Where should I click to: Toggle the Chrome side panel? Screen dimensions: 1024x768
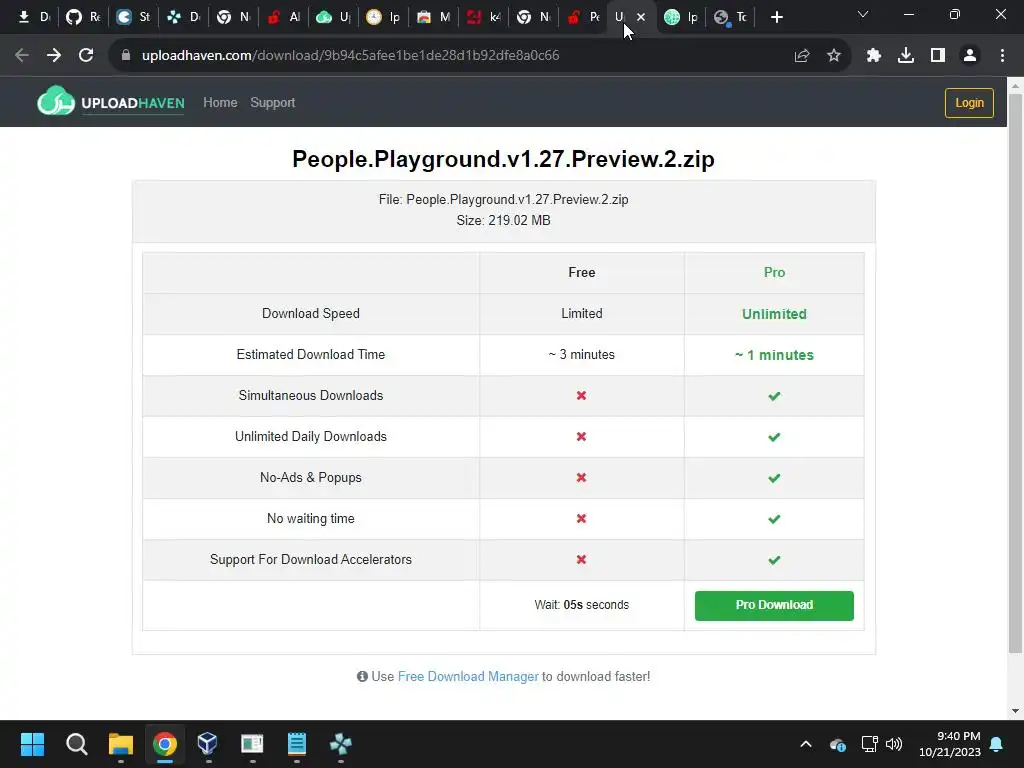click(938, 56)
